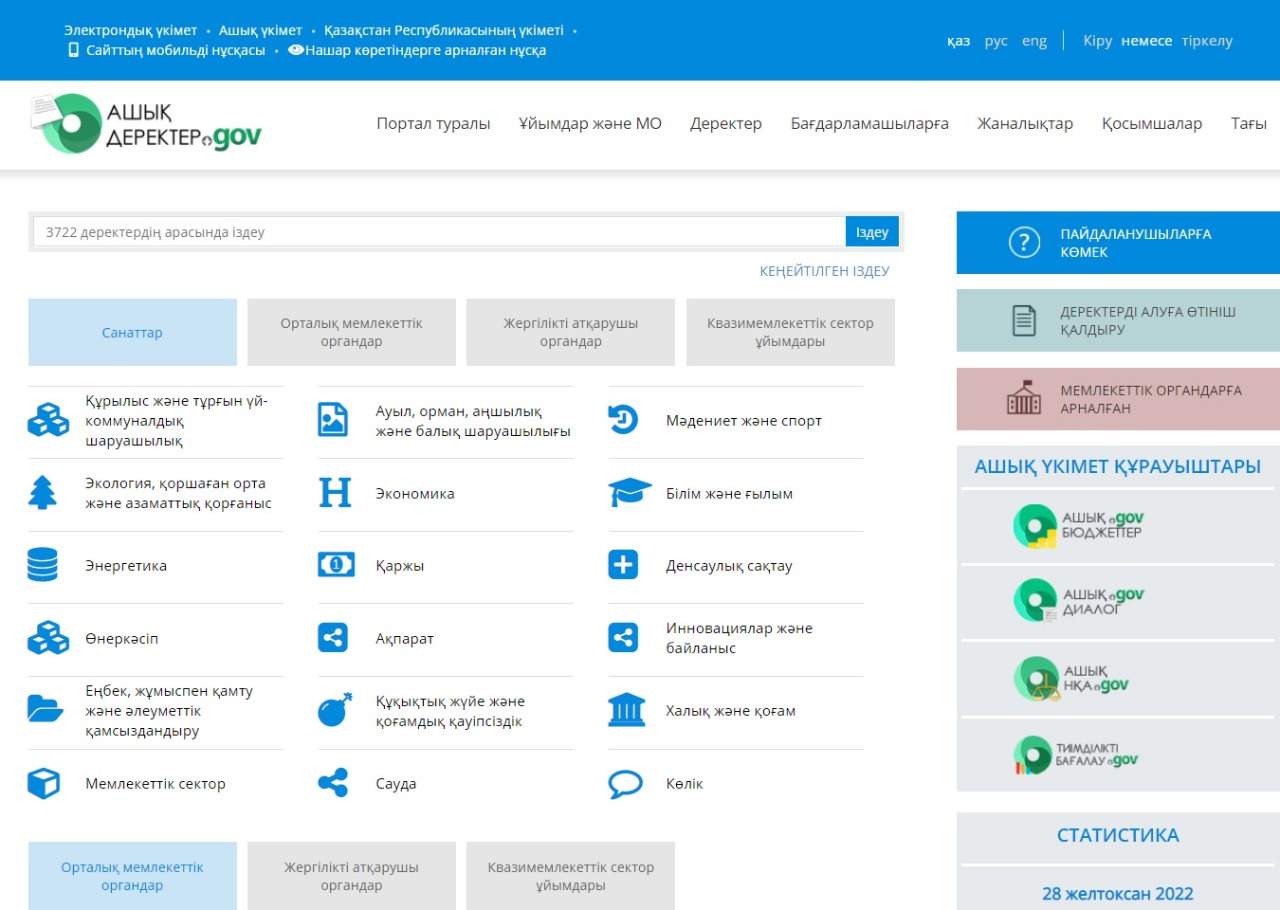Click the tree icon for Экология category

[x=43, y=493]
